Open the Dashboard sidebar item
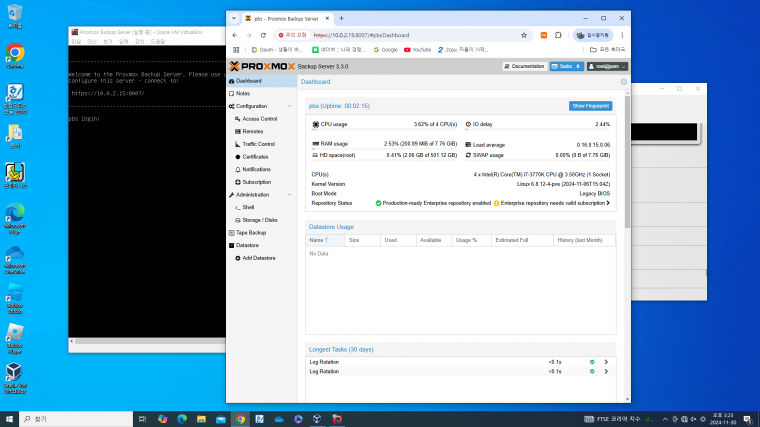760x427 pixels. tap(262, 81)
